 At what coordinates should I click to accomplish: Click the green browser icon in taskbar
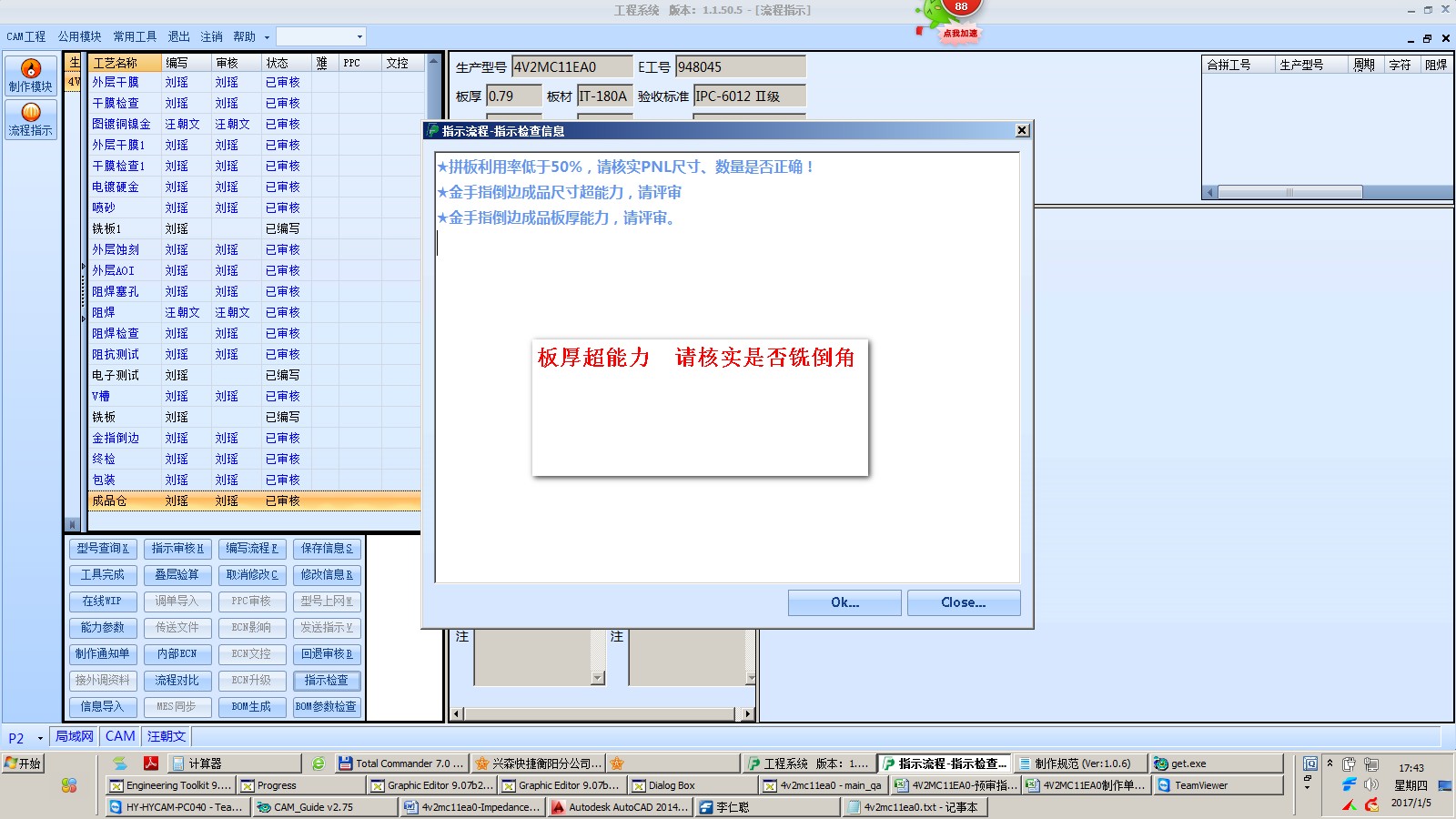318,763
